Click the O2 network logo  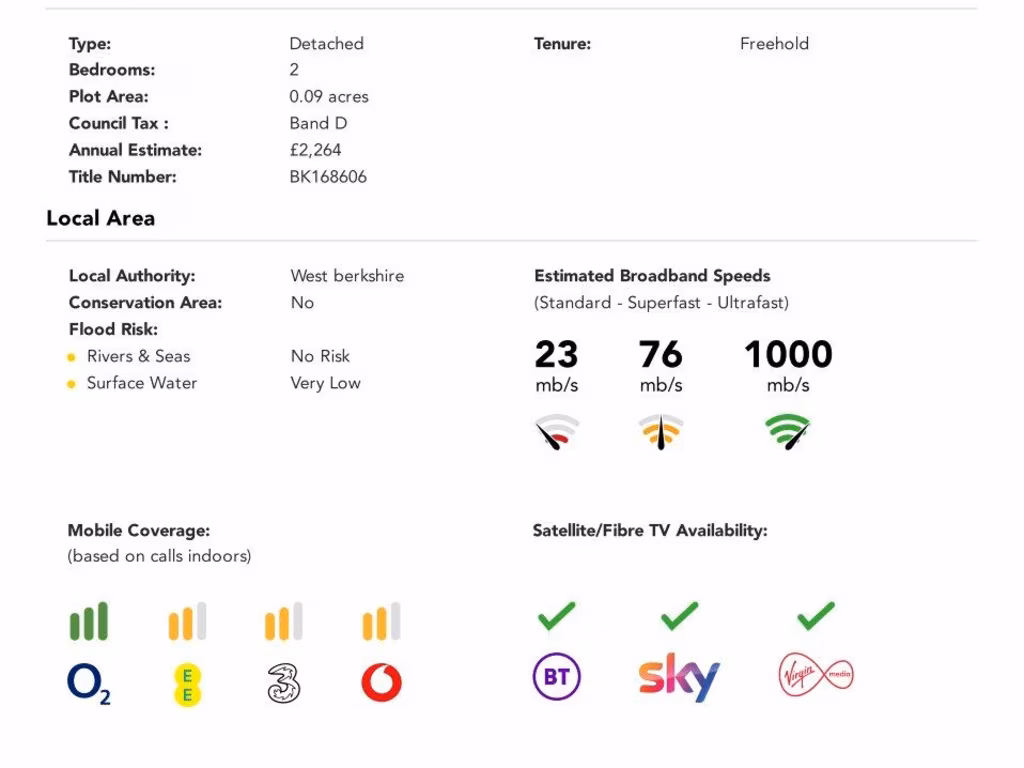88,684
